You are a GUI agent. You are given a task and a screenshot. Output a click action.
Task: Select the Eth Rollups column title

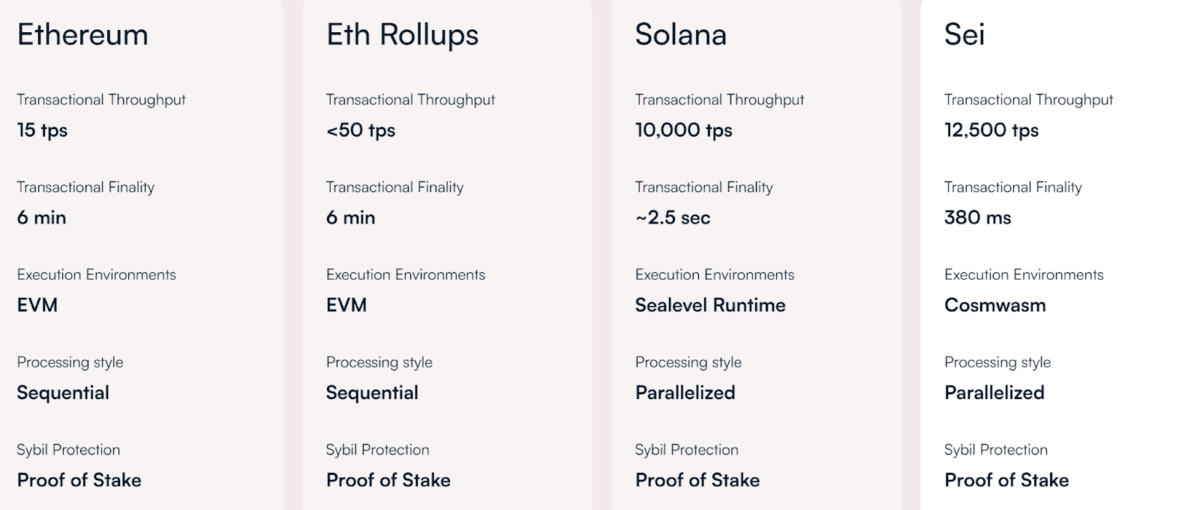402,35
